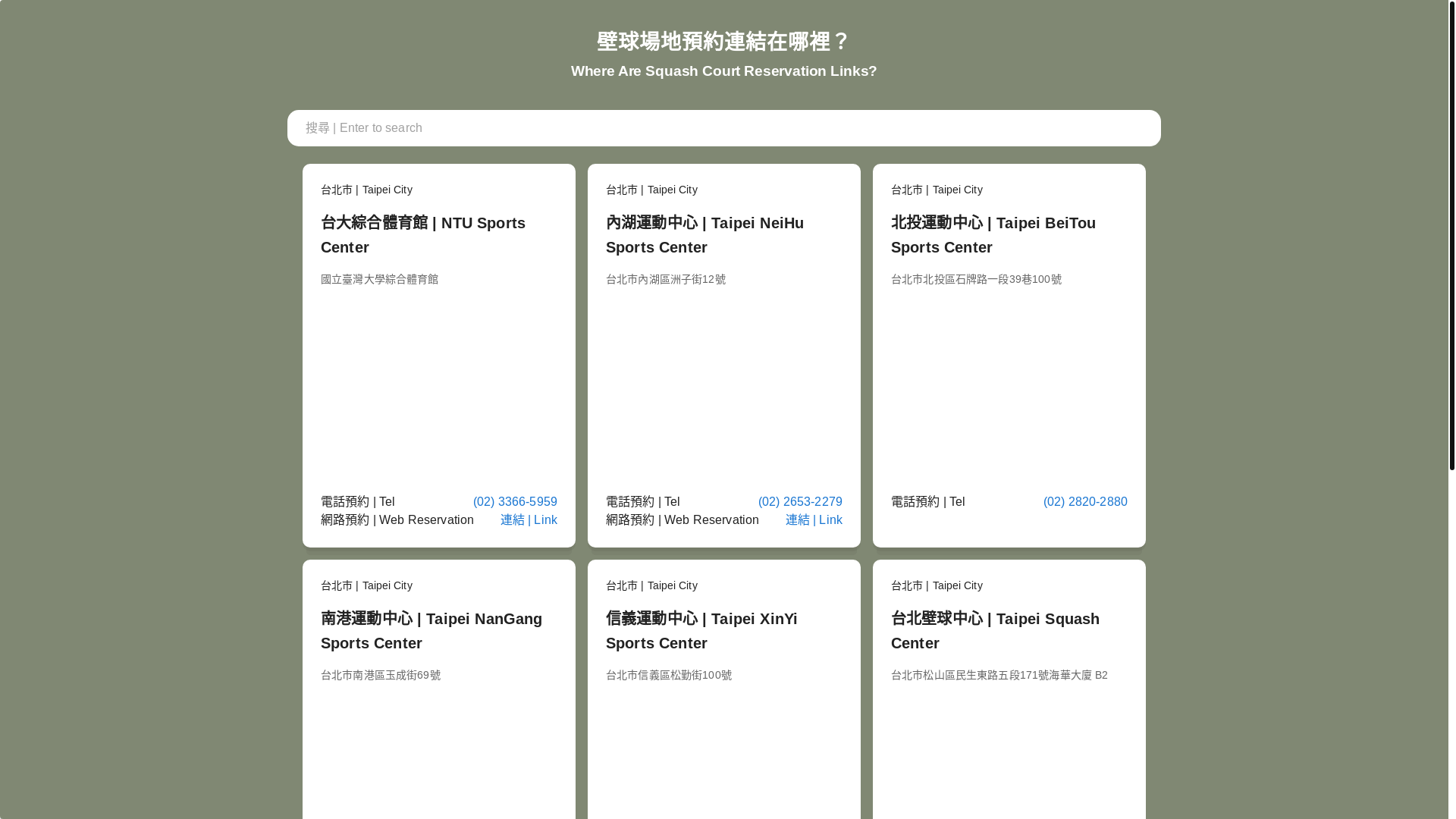Select Taipei BeiTou Sports Center title
The height and width of the screenshot is (819, 1456).
pyautogui.click(x=993, y=235)
